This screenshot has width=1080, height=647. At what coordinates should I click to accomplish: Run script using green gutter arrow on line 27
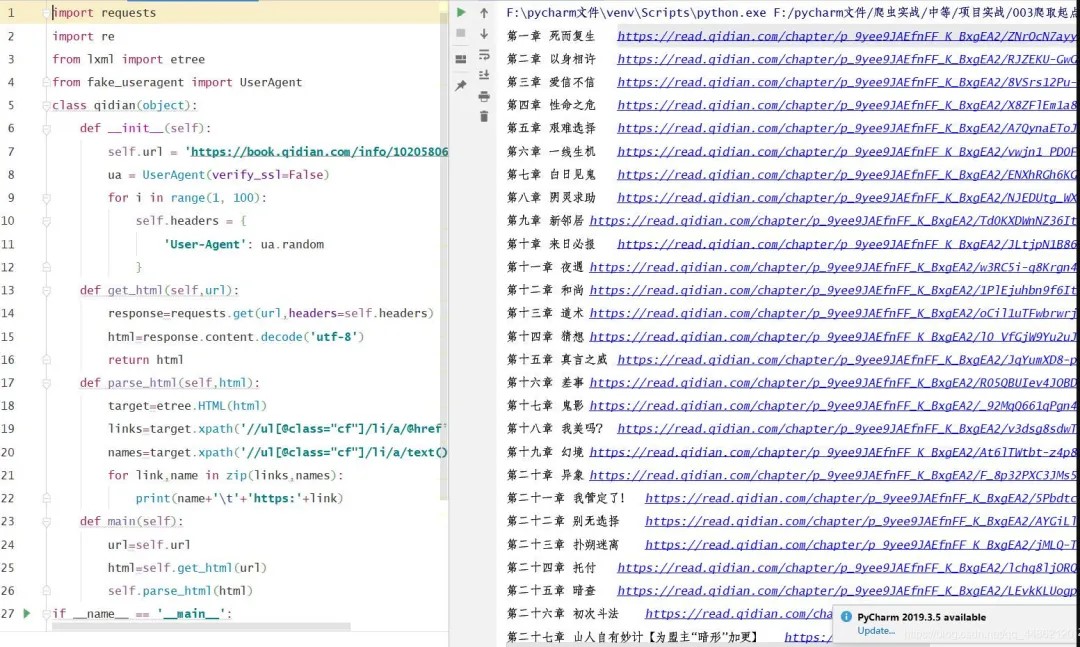(x=27, y=613)
